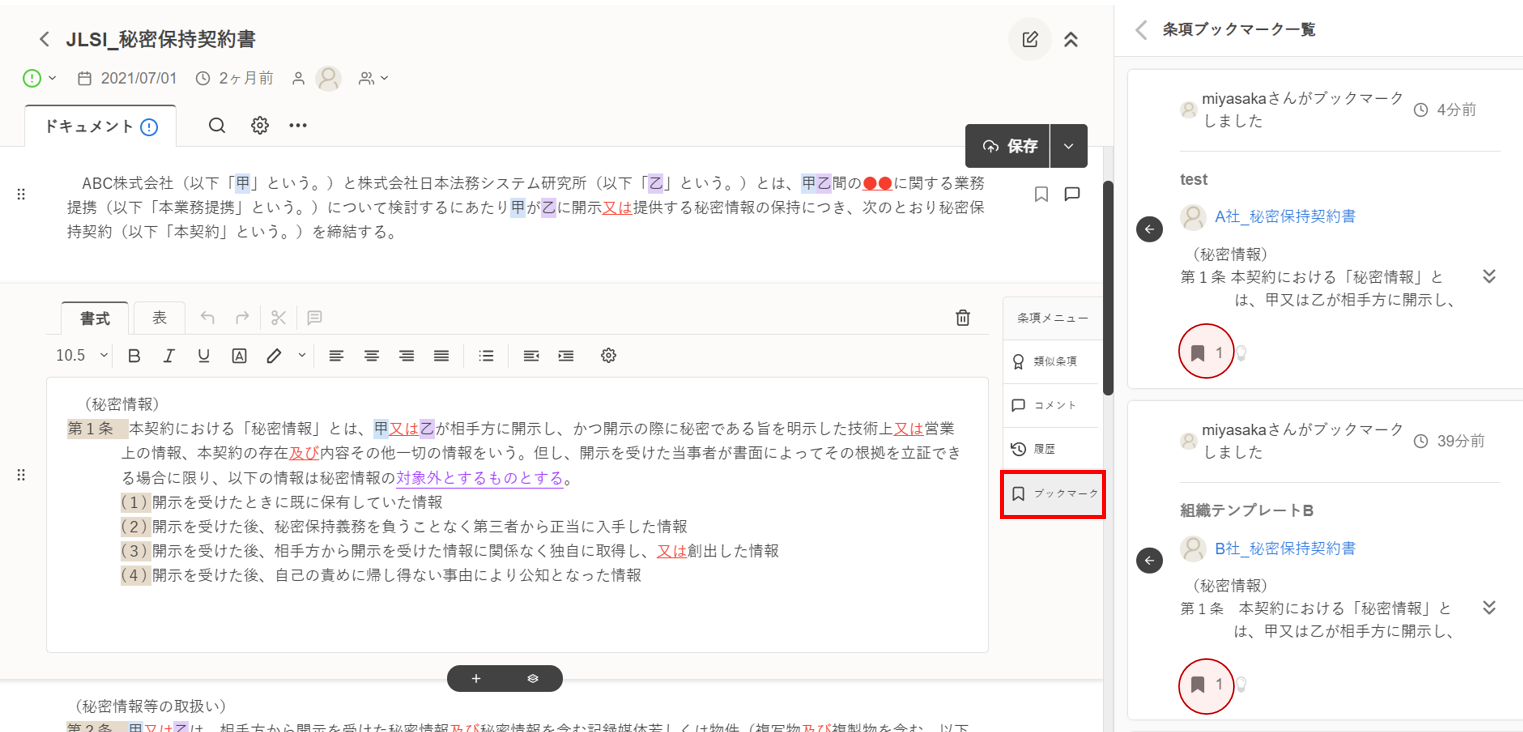This screenshot has width=1523, height=732.
Task: Select the ドキュメント tab
Action: coord(100,127)
